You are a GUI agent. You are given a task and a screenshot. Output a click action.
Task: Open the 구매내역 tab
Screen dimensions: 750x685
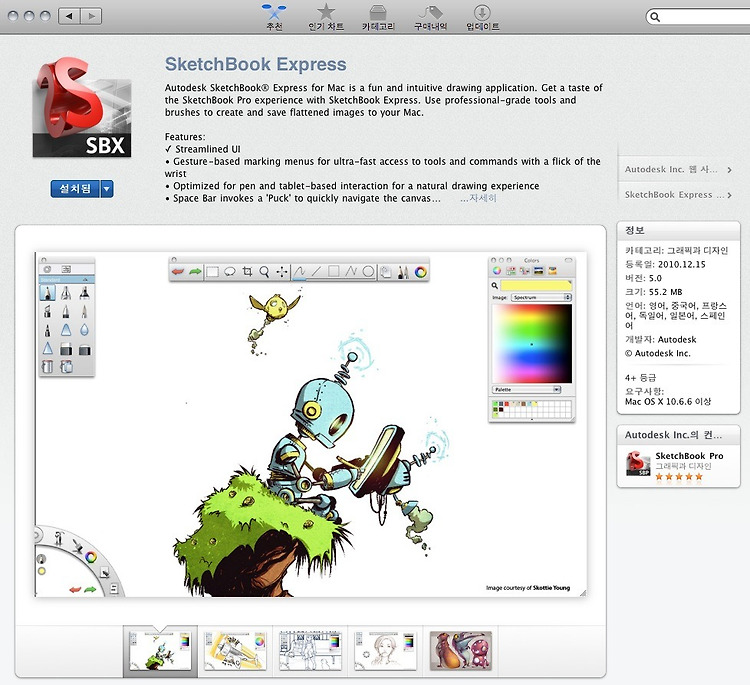430,16
